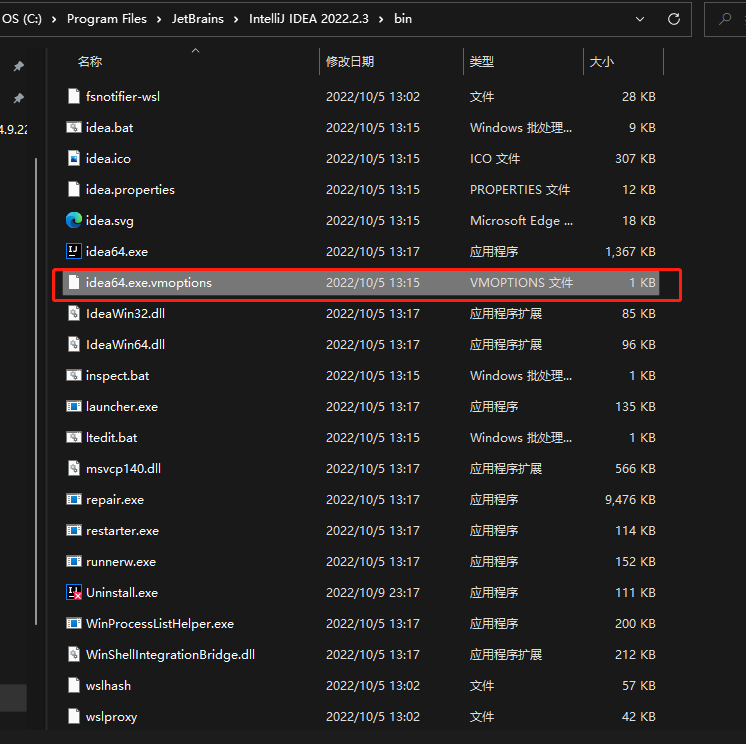Select the repair.exe file name
746x744 pixels.
point(115,499)
